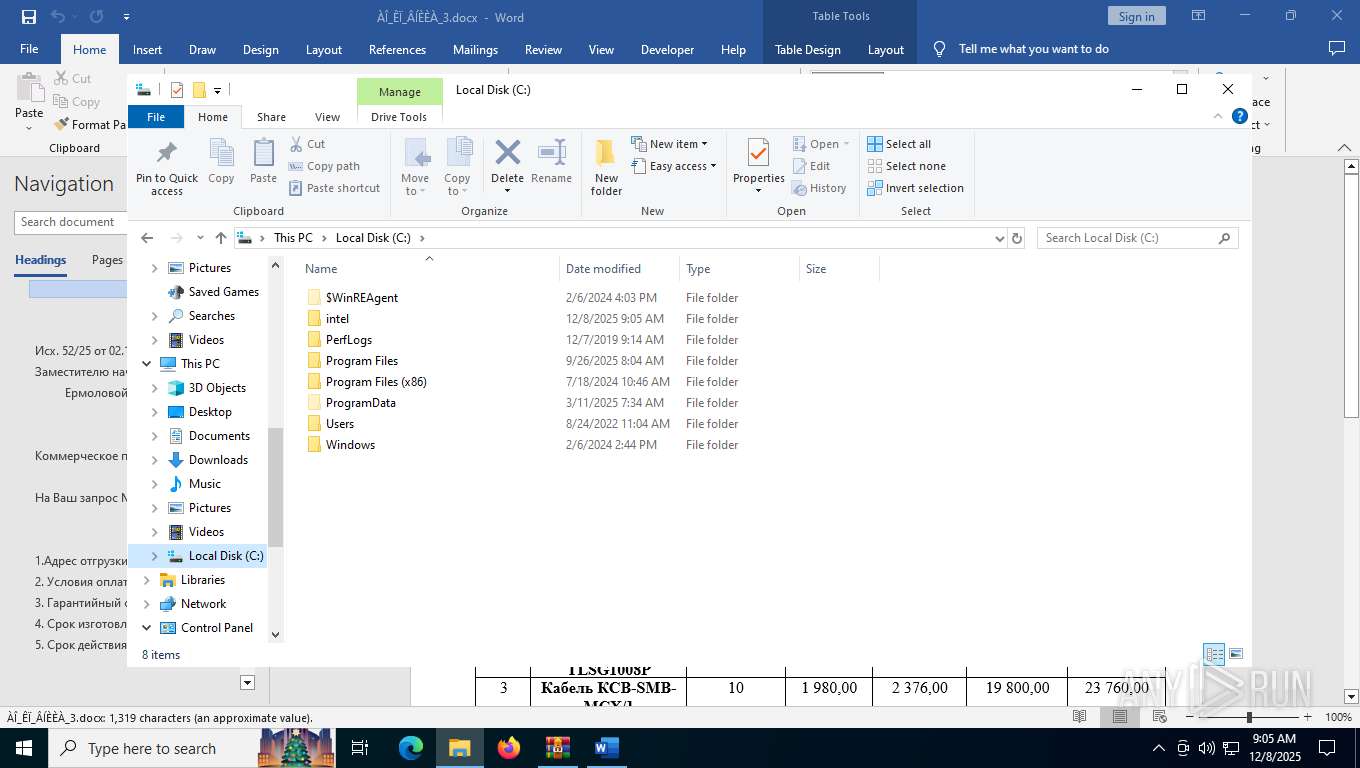Switch to Explorer Share tab

point(271,117)
